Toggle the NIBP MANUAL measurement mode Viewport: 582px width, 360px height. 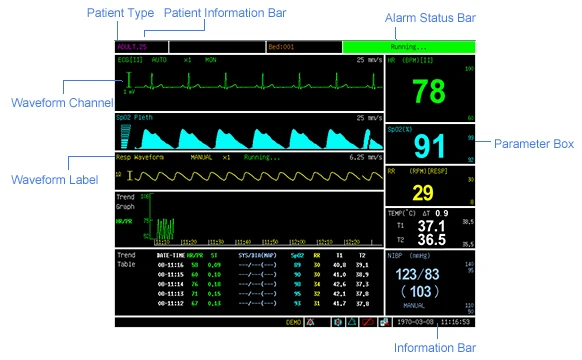[414, 306]
